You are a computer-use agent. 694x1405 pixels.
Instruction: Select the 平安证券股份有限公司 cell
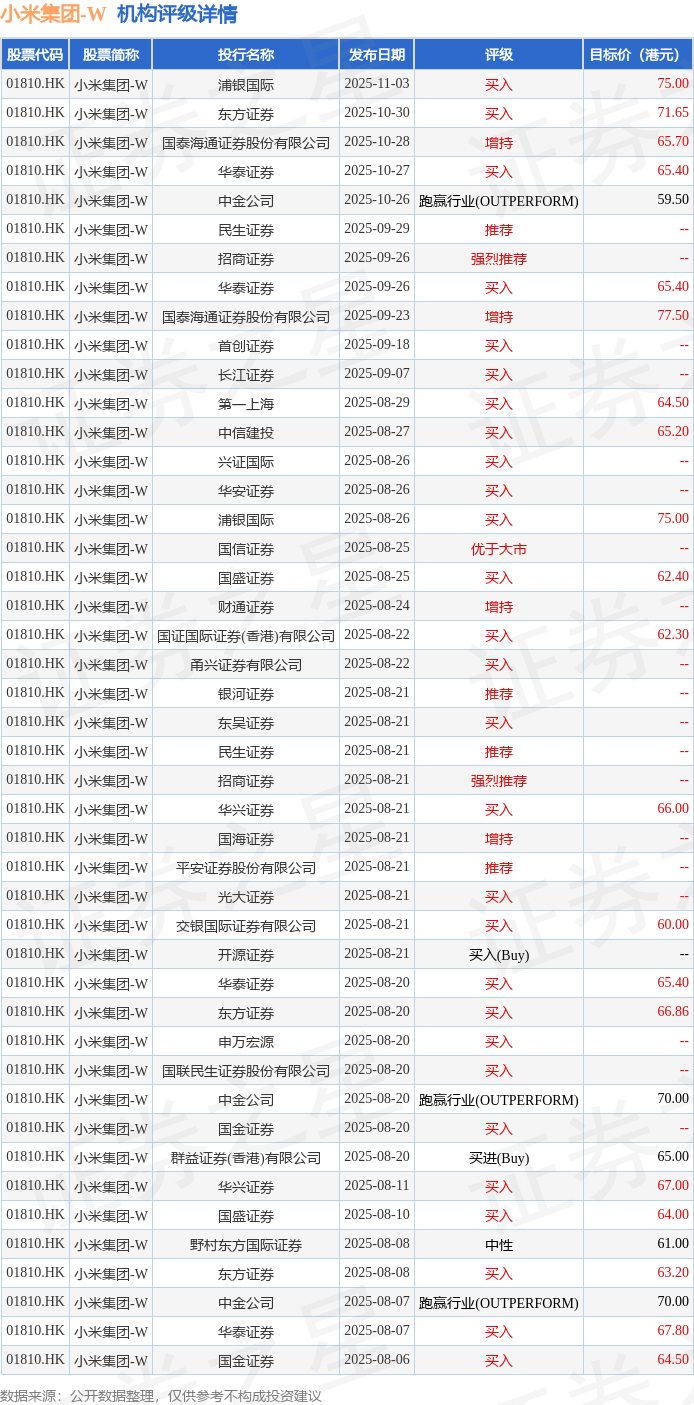tap(246, 868)
